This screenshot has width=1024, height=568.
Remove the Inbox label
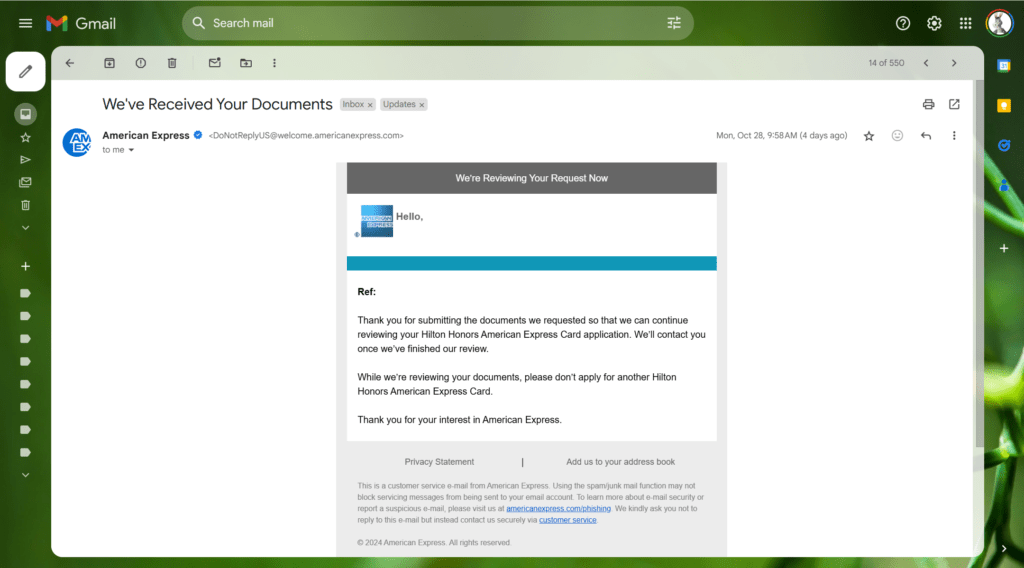(x=370, y=105)
